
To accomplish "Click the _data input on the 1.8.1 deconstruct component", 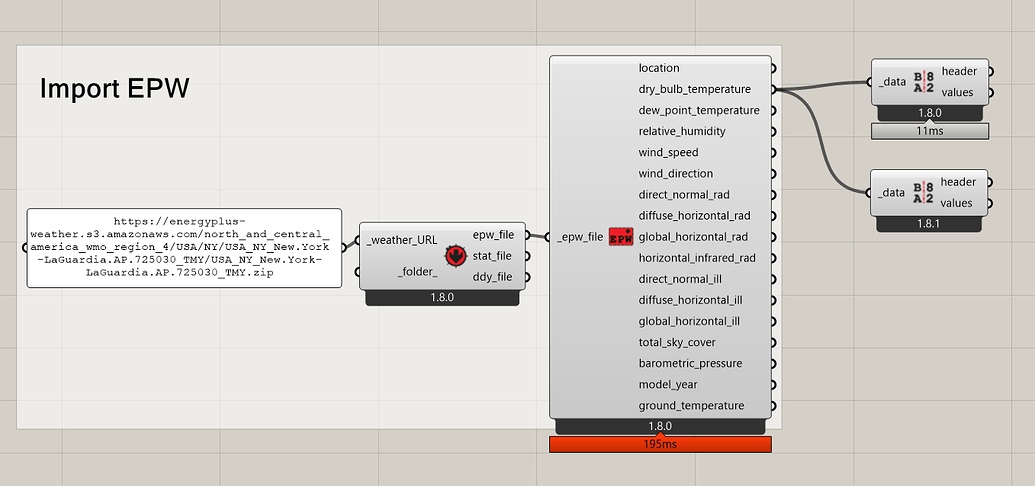I will click(891, 193).
